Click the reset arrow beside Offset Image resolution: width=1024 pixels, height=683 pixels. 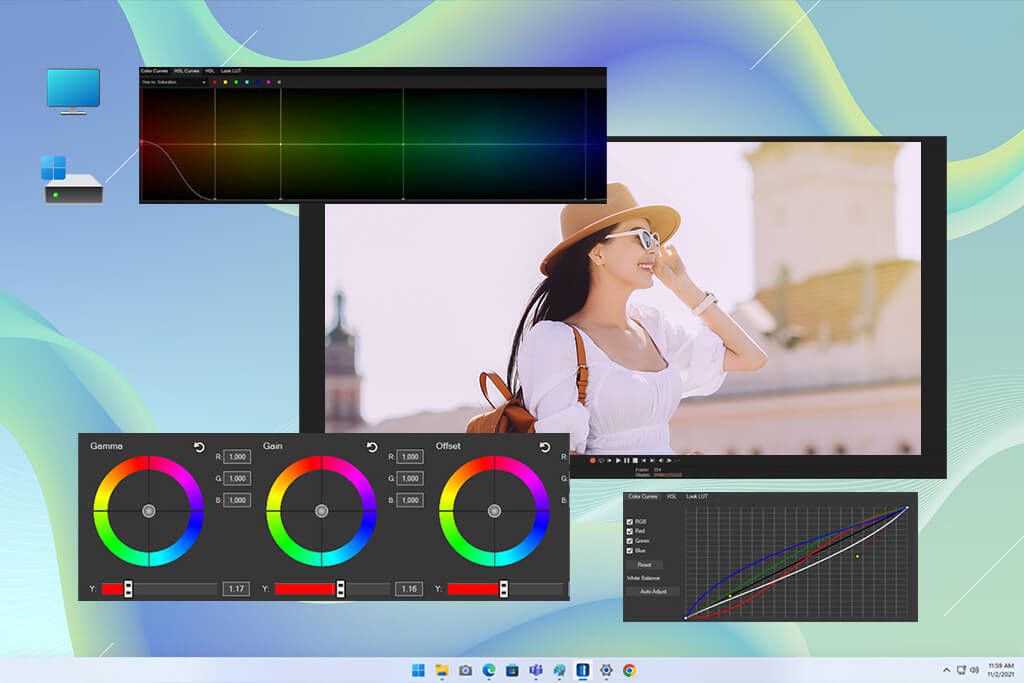[x=546, y=449]
